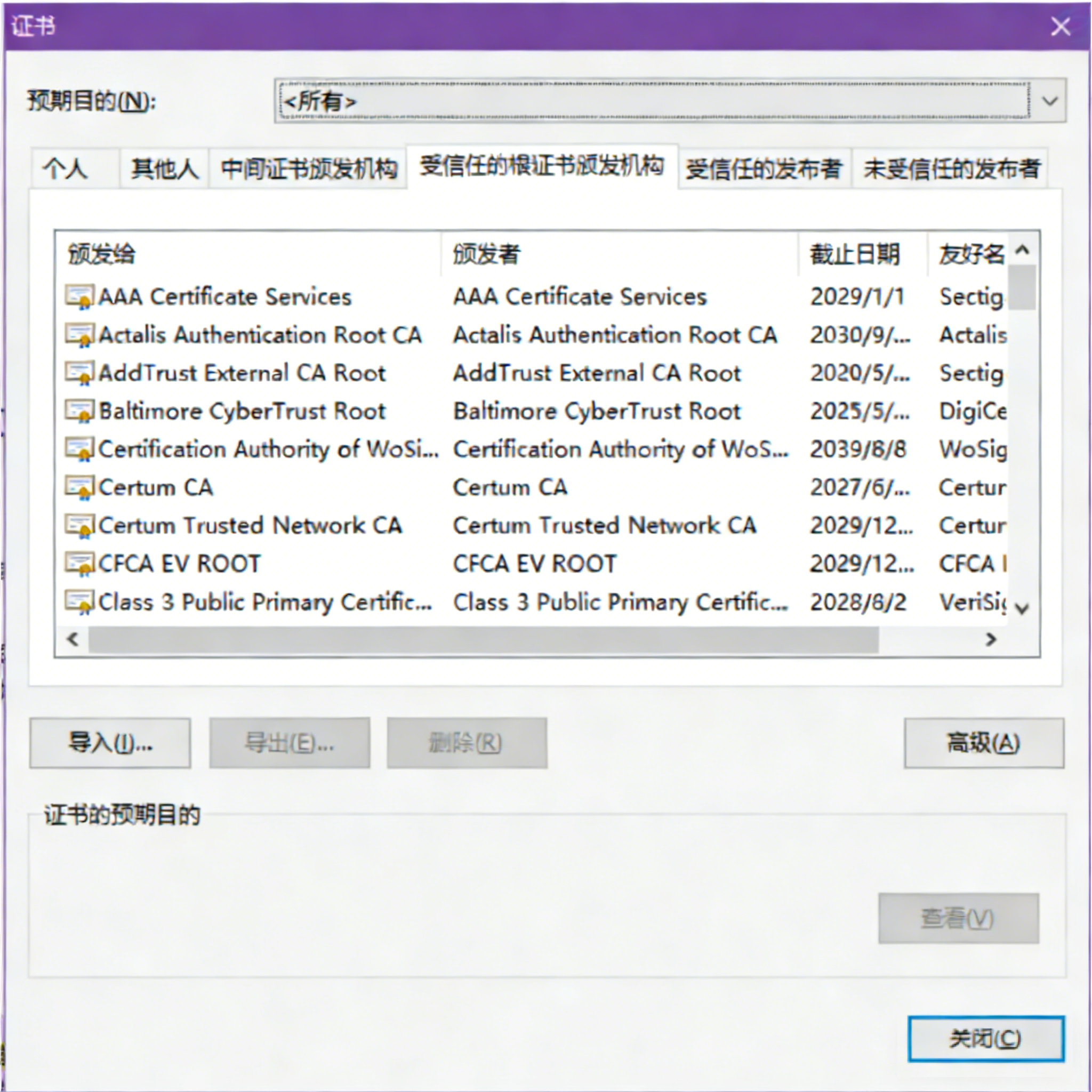Click certificate icon for Certum CA row
Screen dimensions: 1092x1092
point(79,488)
